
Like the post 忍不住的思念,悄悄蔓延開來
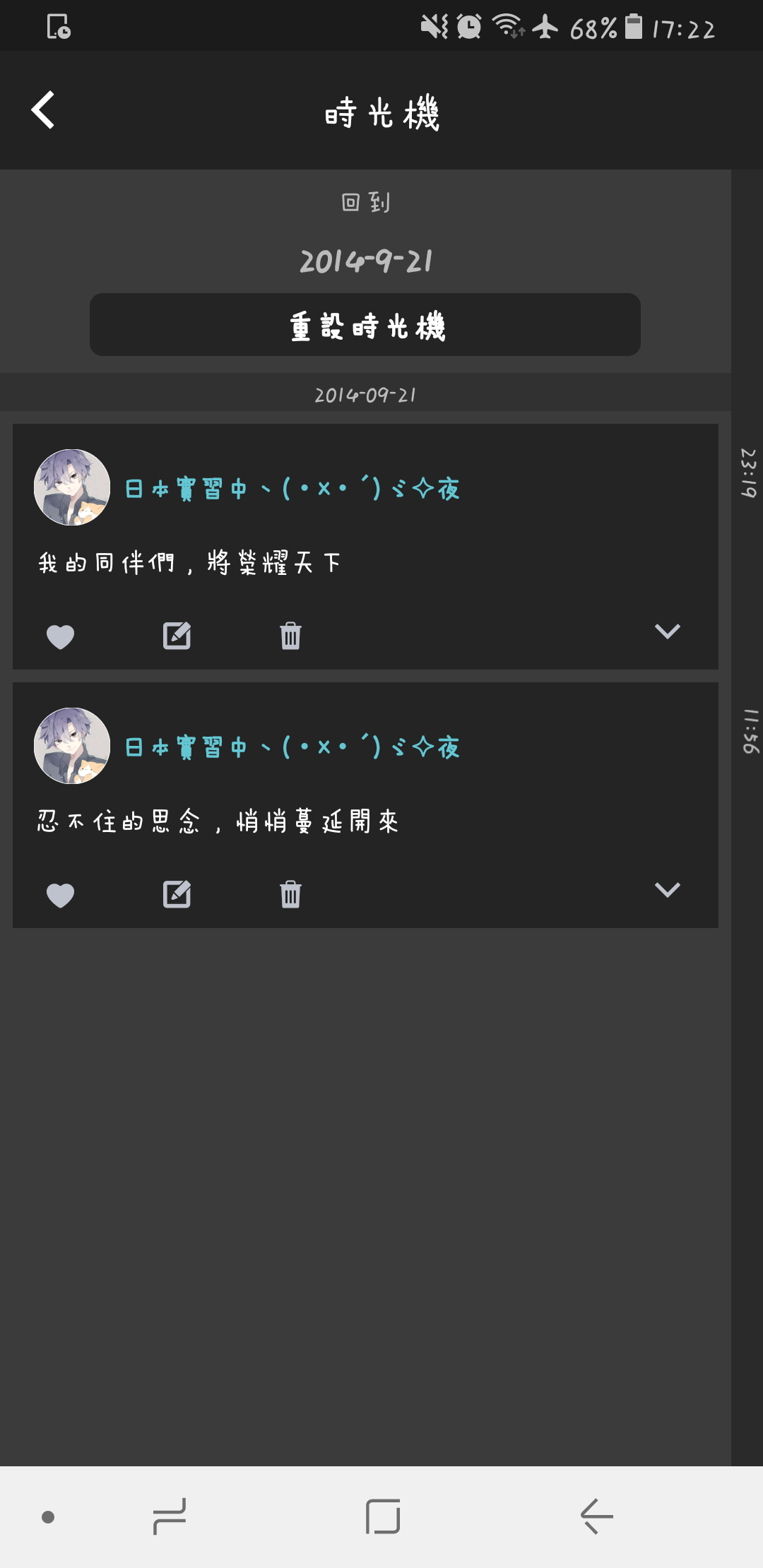pyautogui.click(x=60, y=896)
